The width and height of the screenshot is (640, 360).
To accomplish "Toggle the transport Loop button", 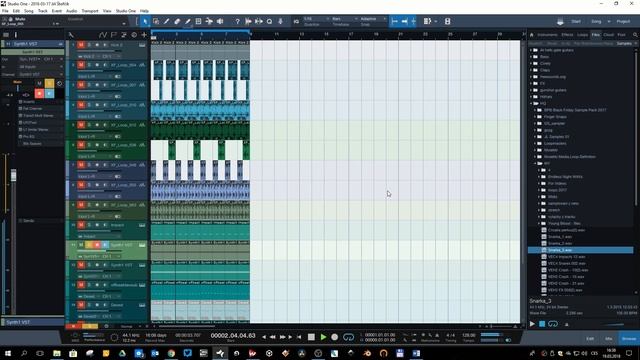I will tap(349, 337).
